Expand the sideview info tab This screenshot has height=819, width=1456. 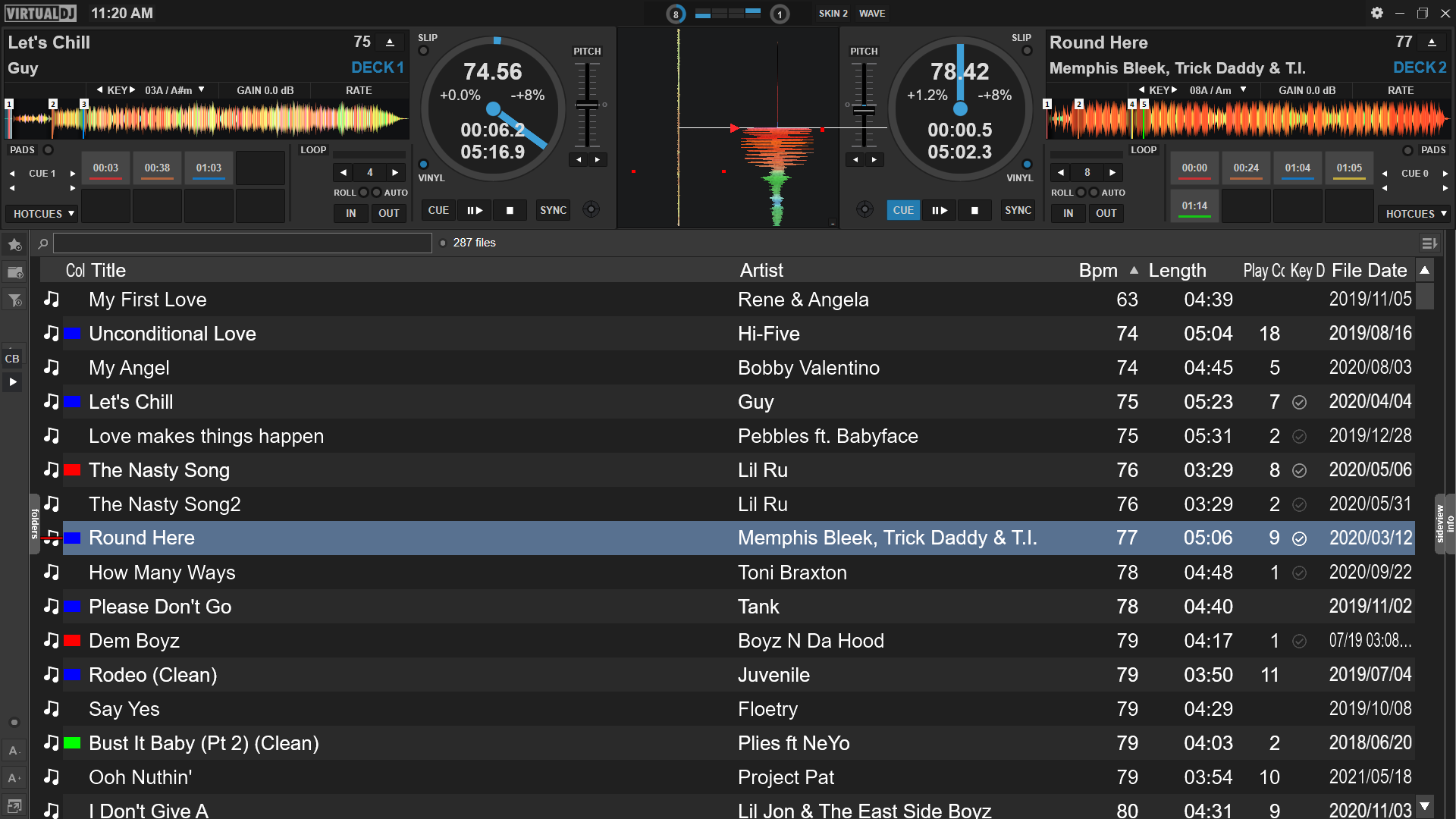[x=1445, y=523]
